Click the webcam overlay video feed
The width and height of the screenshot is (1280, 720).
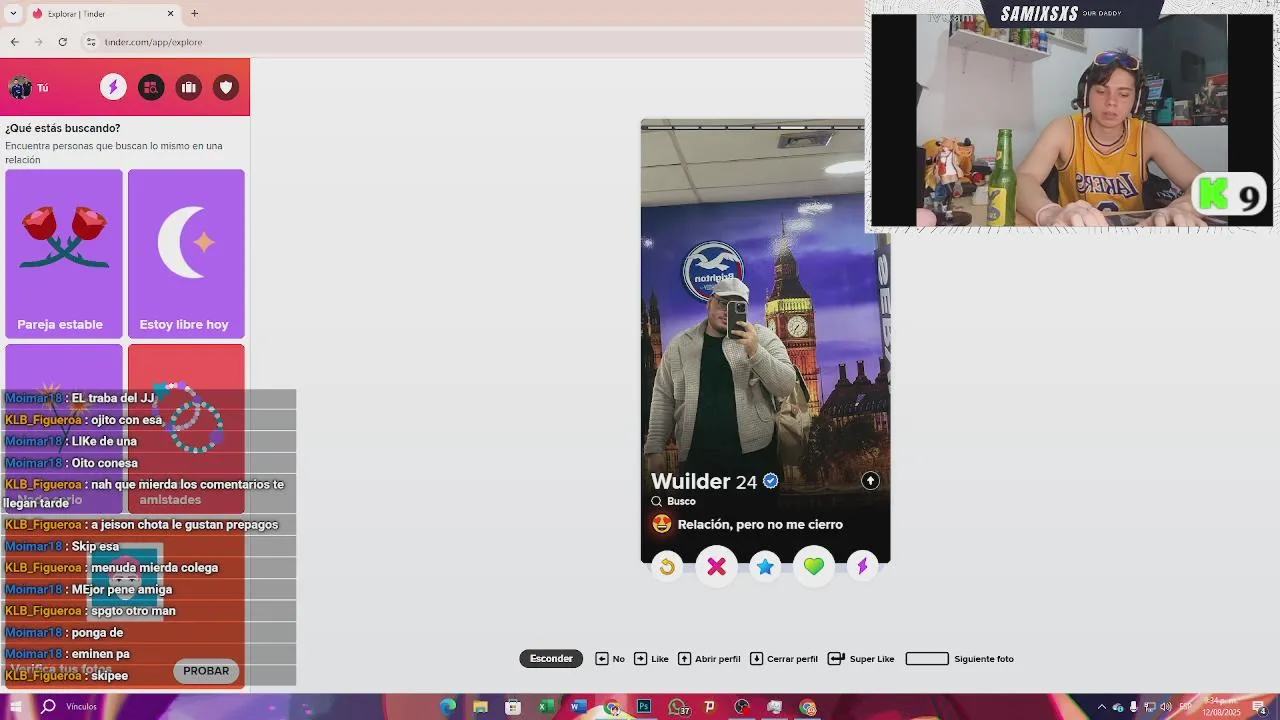[x=1072, y=121]
